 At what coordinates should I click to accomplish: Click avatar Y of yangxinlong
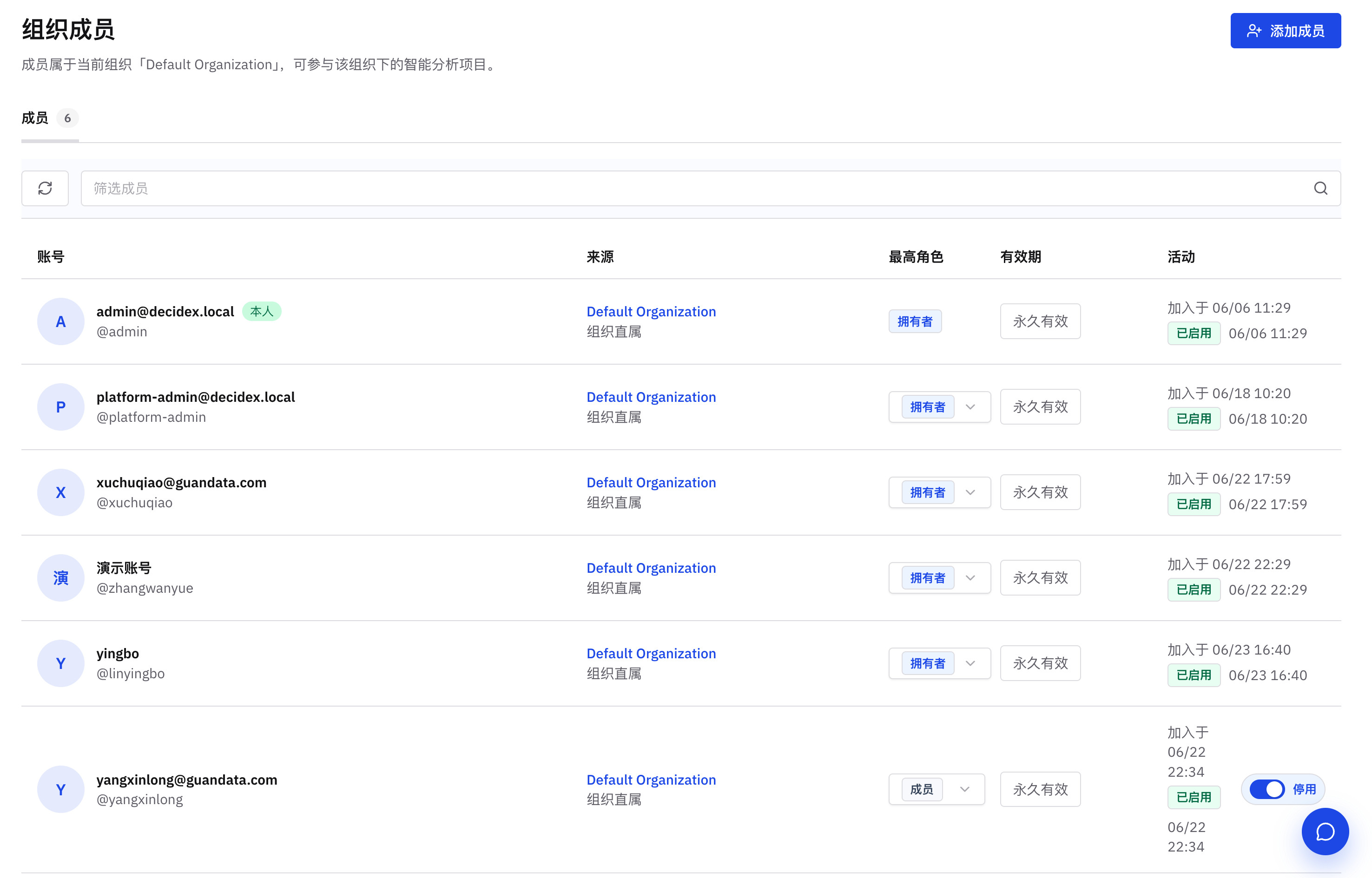60,790
